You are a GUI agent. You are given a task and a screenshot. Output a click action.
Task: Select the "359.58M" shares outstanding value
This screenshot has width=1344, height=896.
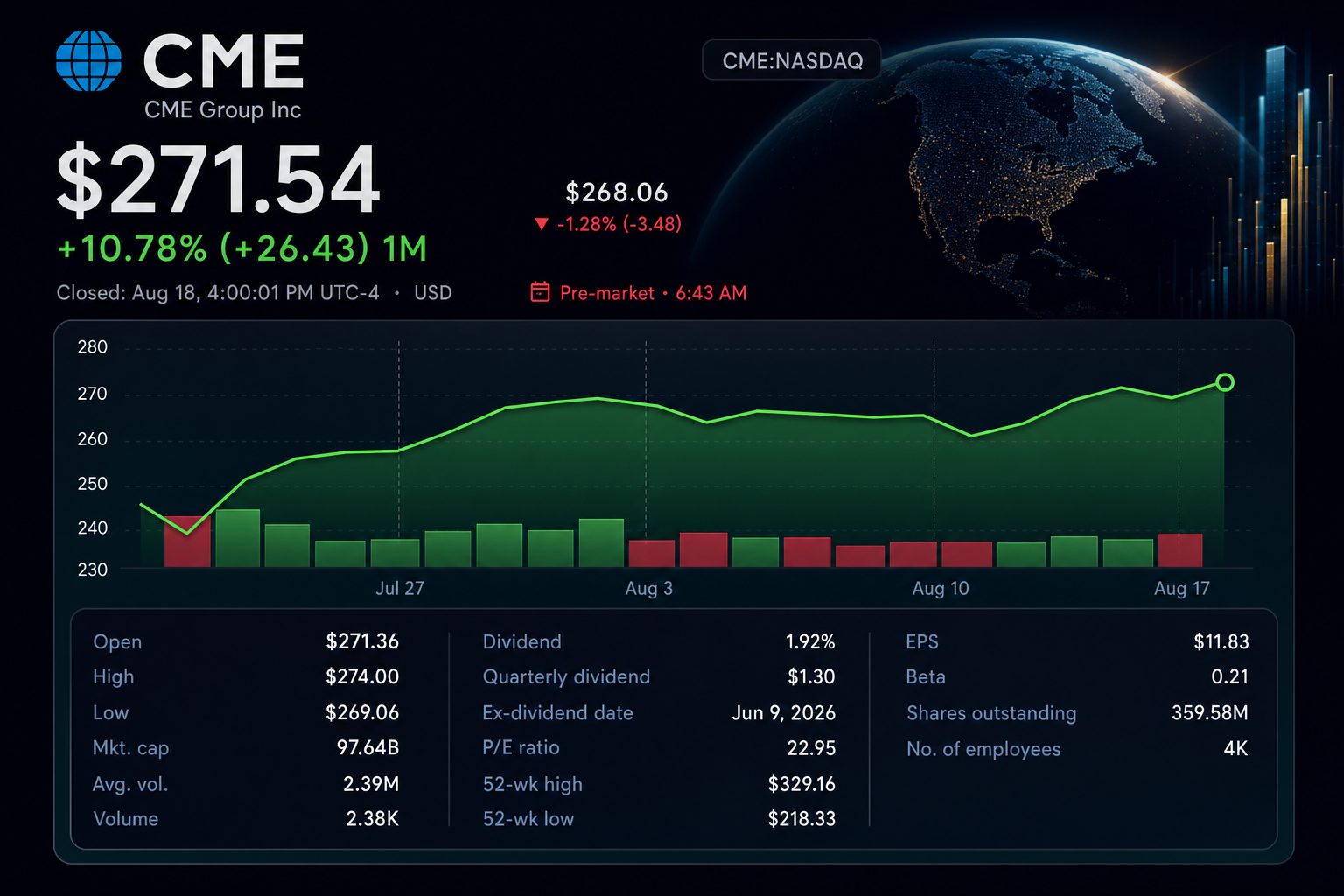tap(1210, 712)
